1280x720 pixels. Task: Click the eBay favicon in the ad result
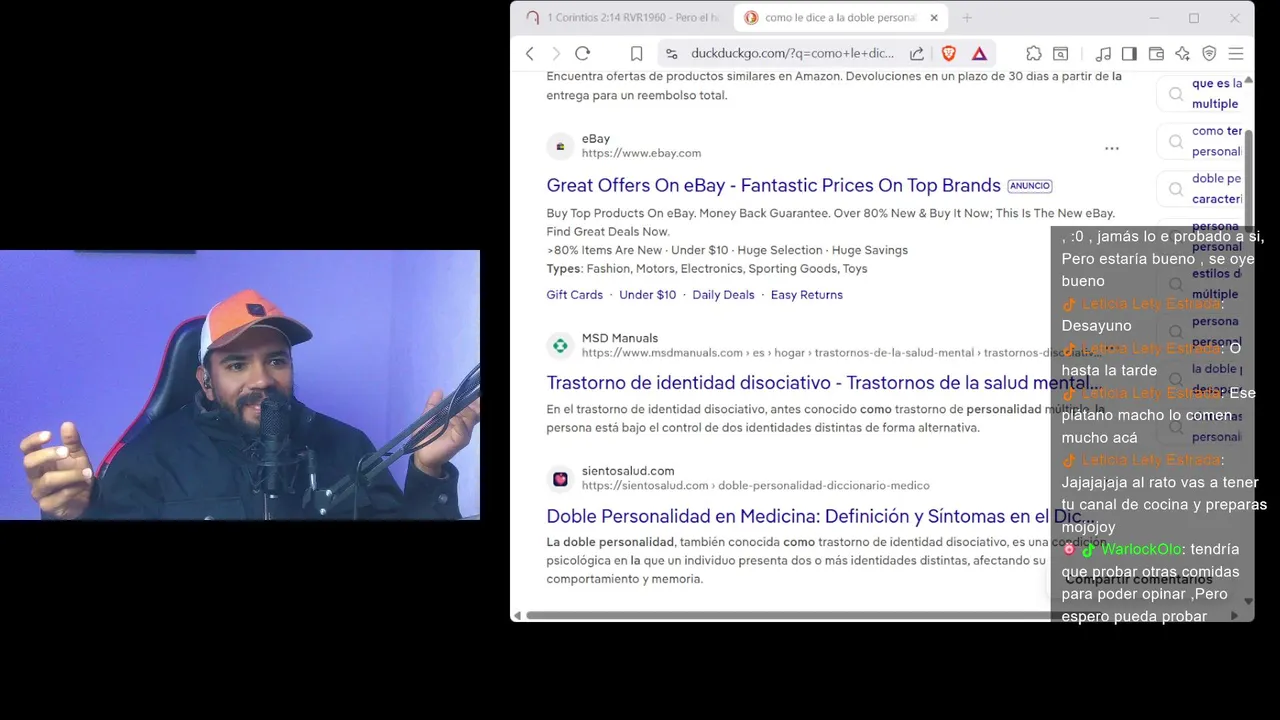(560, 146)
